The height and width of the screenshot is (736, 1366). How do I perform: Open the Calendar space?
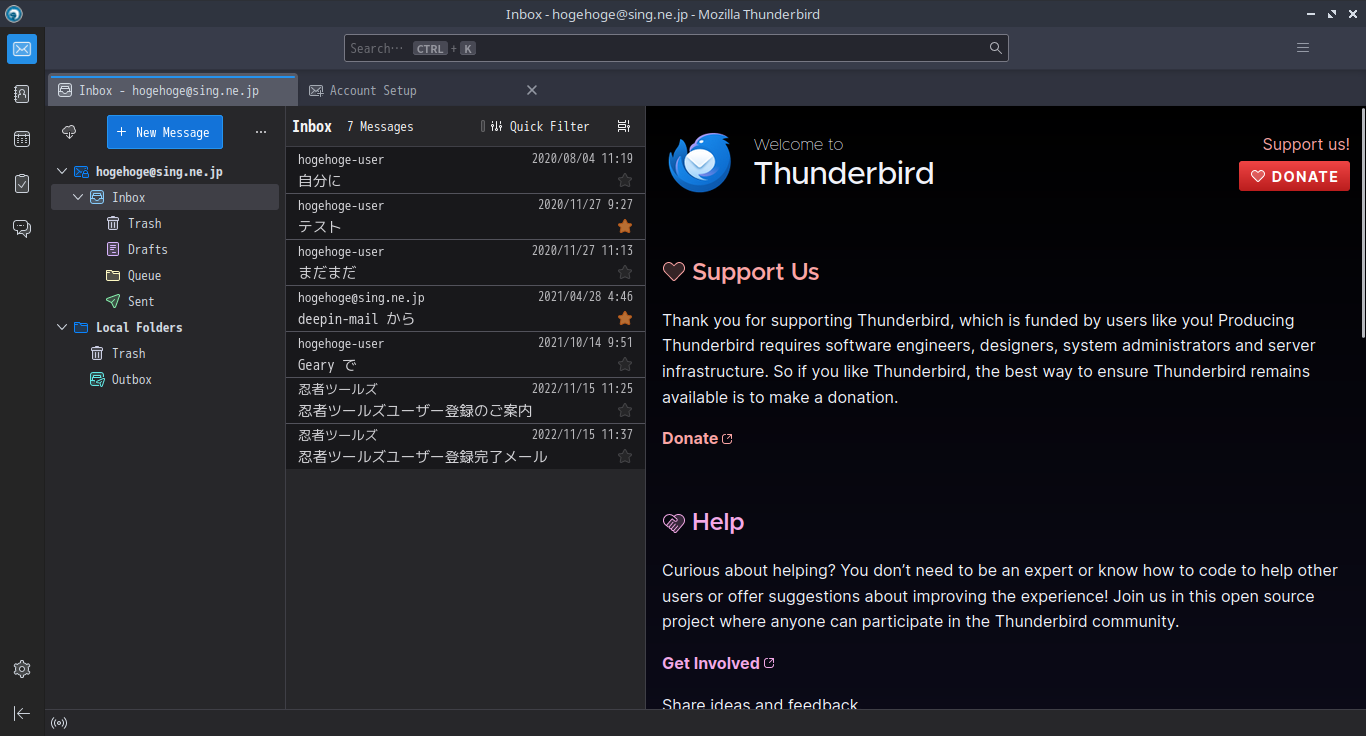coord(22,139)
